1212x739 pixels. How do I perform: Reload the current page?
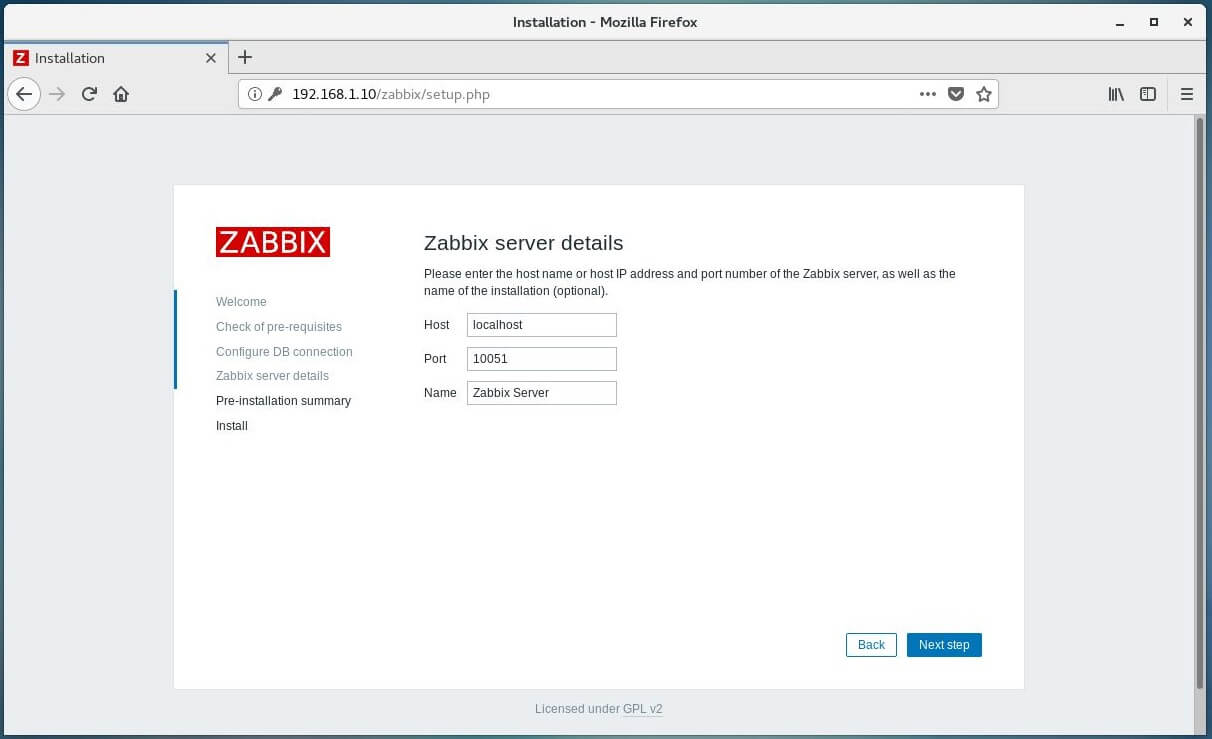pos(89,94)
